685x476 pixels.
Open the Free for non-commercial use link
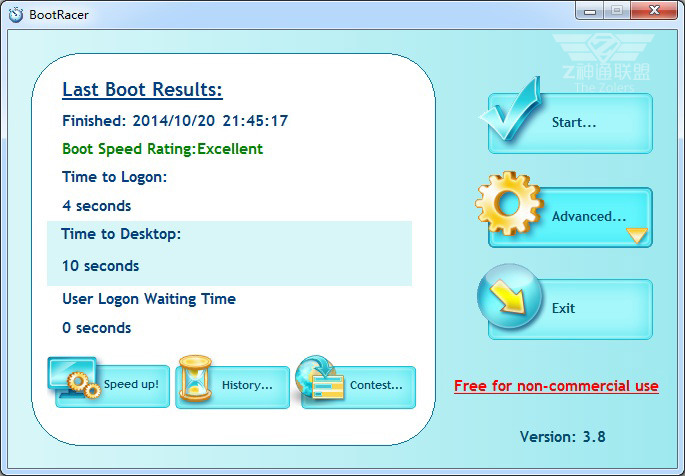click(556, 386)
